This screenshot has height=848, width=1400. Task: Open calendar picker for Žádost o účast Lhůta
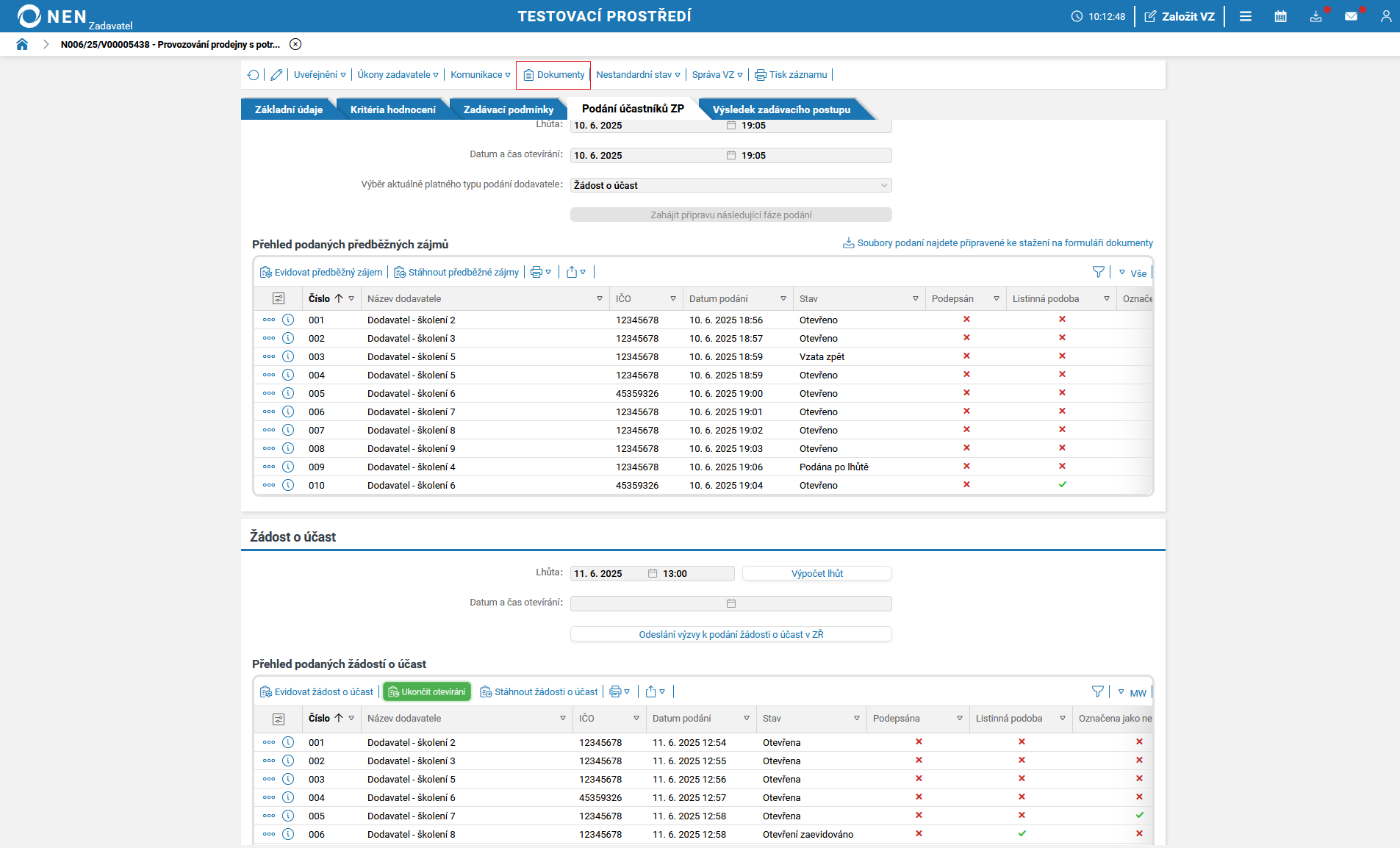pyautogui.click(x=653, y=574)
